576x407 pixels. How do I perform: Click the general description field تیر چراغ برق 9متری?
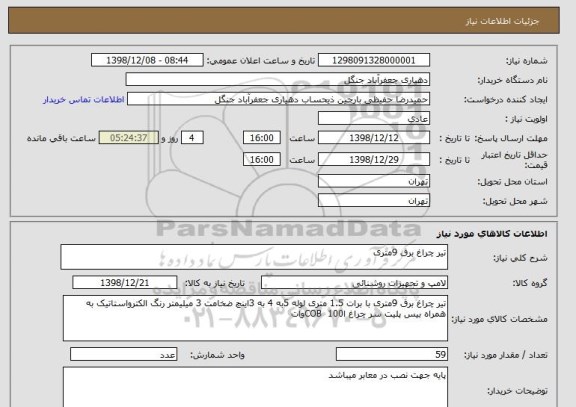(254, 257)
